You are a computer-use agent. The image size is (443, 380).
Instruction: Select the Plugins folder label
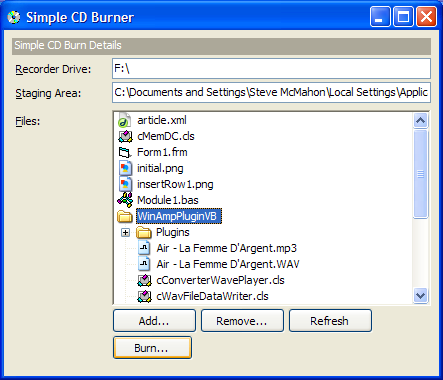(x=173, y=232)
